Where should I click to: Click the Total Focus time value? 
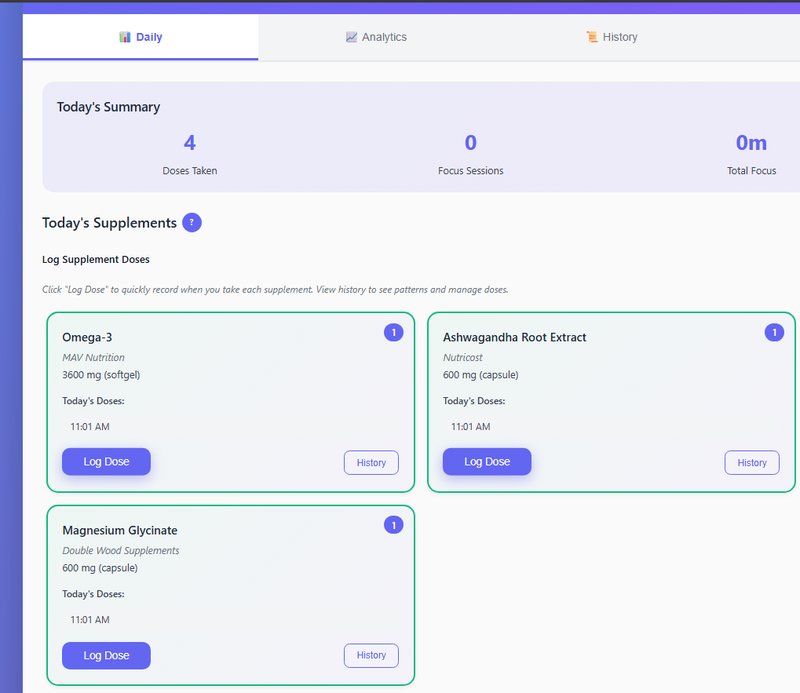751,143
